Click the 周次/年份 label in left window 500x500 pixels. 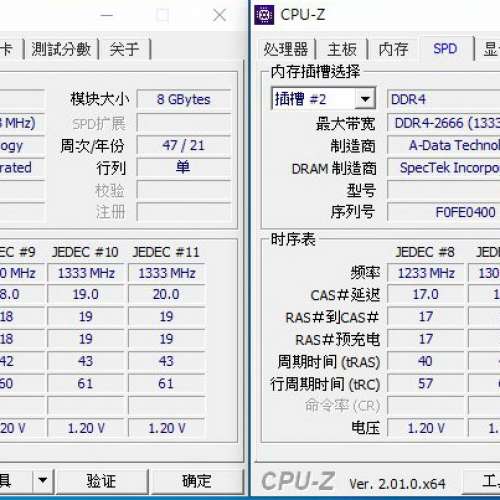coord(92,146)
